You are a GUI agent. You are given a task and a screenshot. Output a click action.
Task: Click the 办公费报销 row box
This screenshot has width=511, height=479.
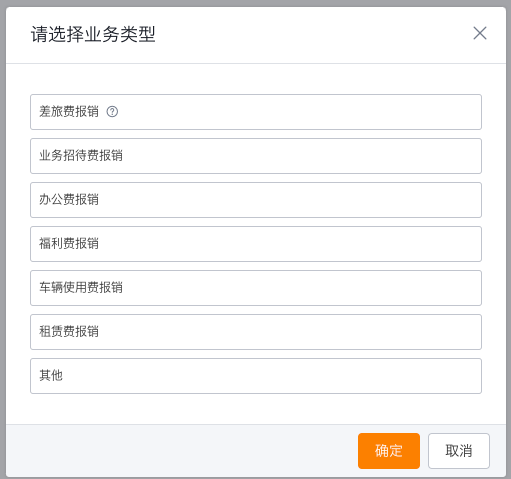pyautogui.click(x=256, y=200)
